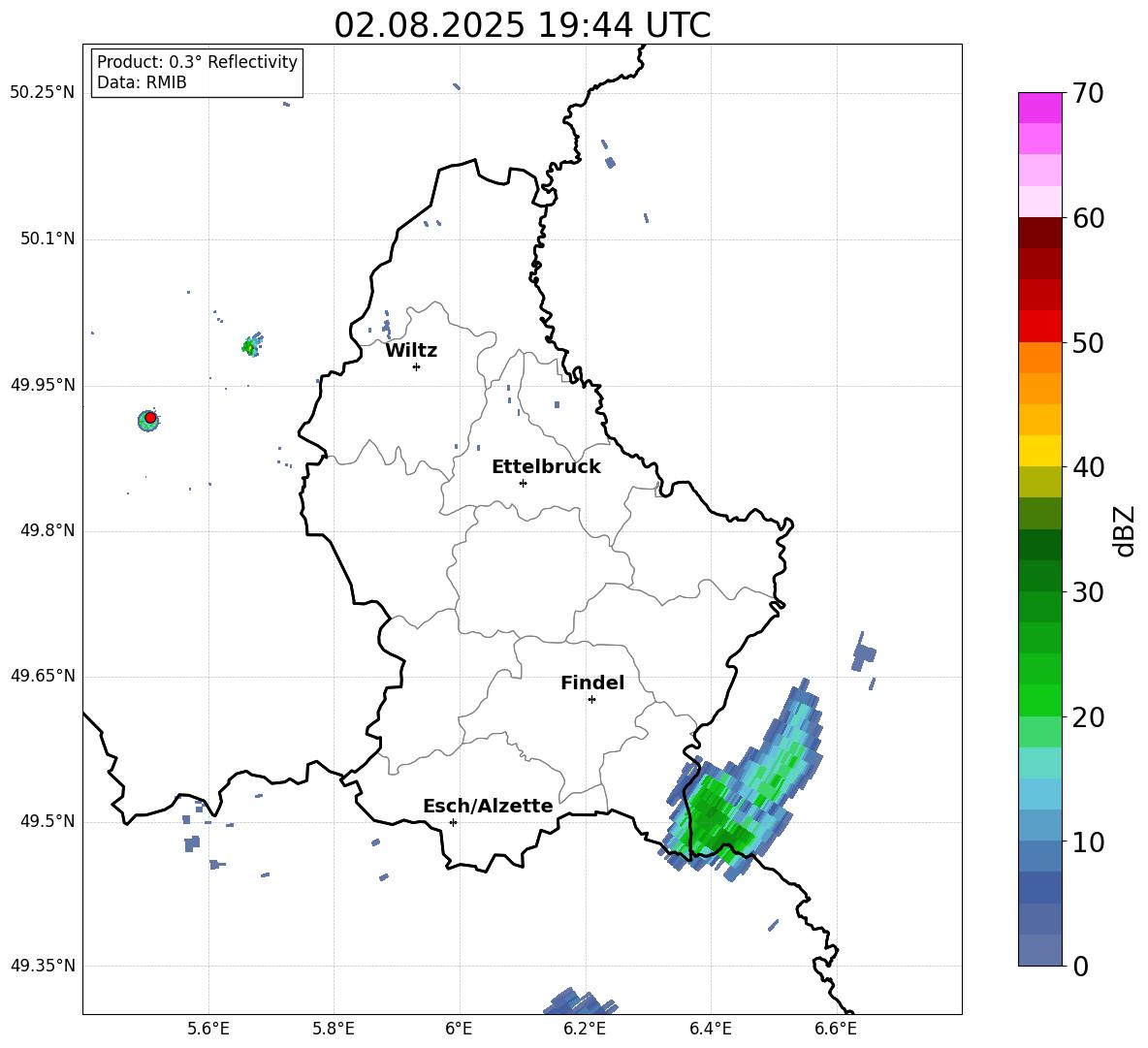This screenshot has width=1148, height=1048.
Task: Click the colorbar tick label 50
Action: pyautogui.click(x=1088, y=342)
